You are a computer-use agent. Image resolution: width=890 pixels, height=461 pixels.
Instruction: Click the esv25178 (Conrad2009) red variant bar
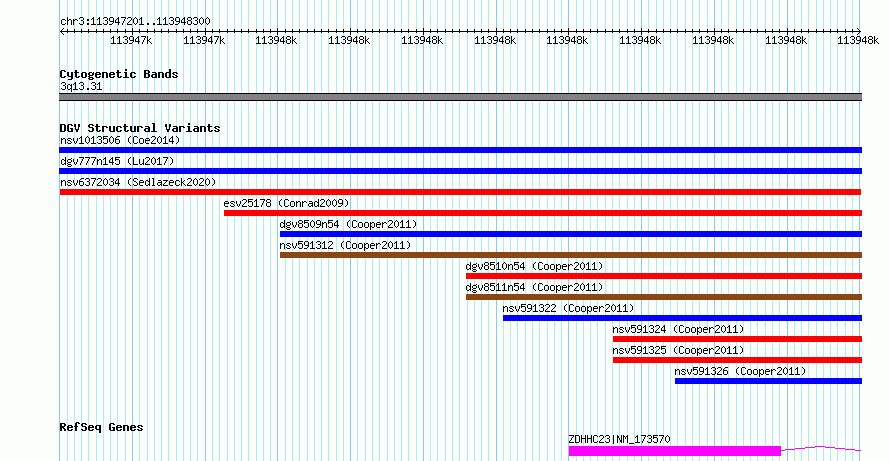543,213
